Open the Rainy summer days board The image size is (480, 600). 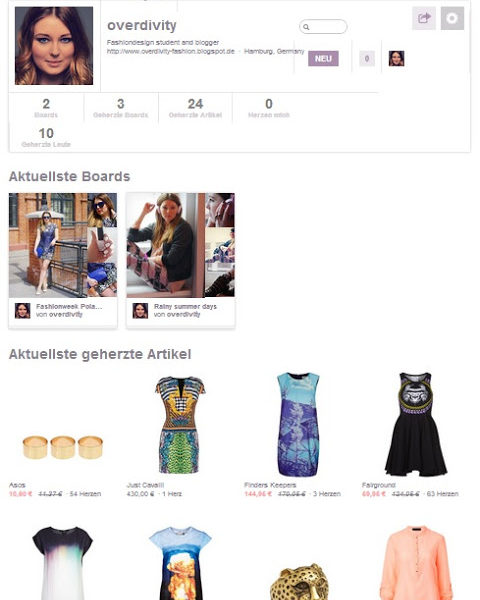180,245
